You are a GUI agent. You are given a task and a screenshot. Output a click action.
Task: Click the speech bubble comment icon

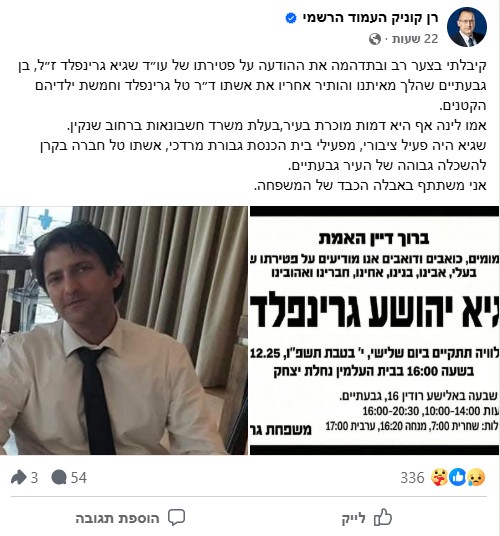click(176, 518)
